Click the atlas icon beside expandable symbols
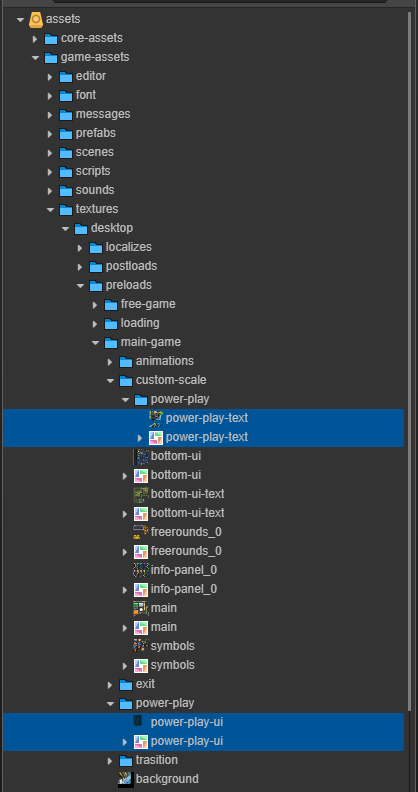This screenshot has width=418, height=792. click(141, 665)
